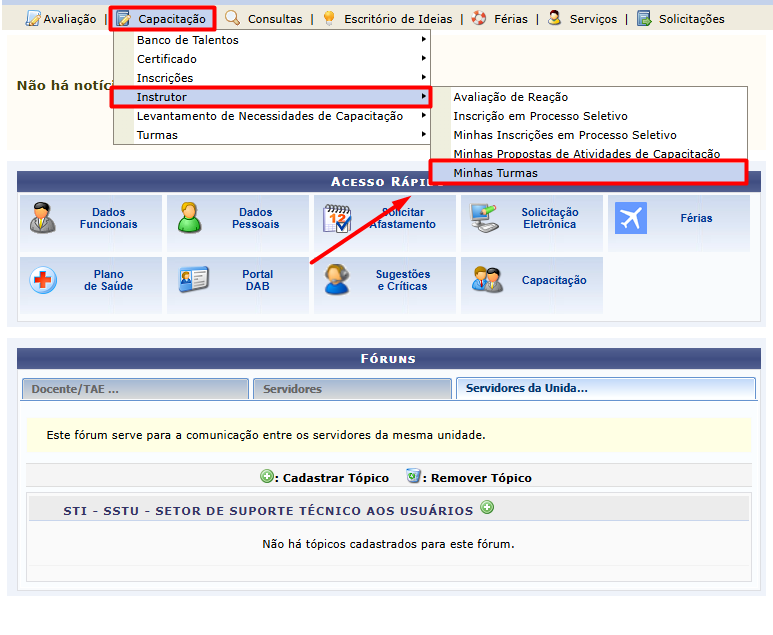Click the Dados Funcionais businessman icon
Screen dimensions: 773x635
[x=42, y=217]
